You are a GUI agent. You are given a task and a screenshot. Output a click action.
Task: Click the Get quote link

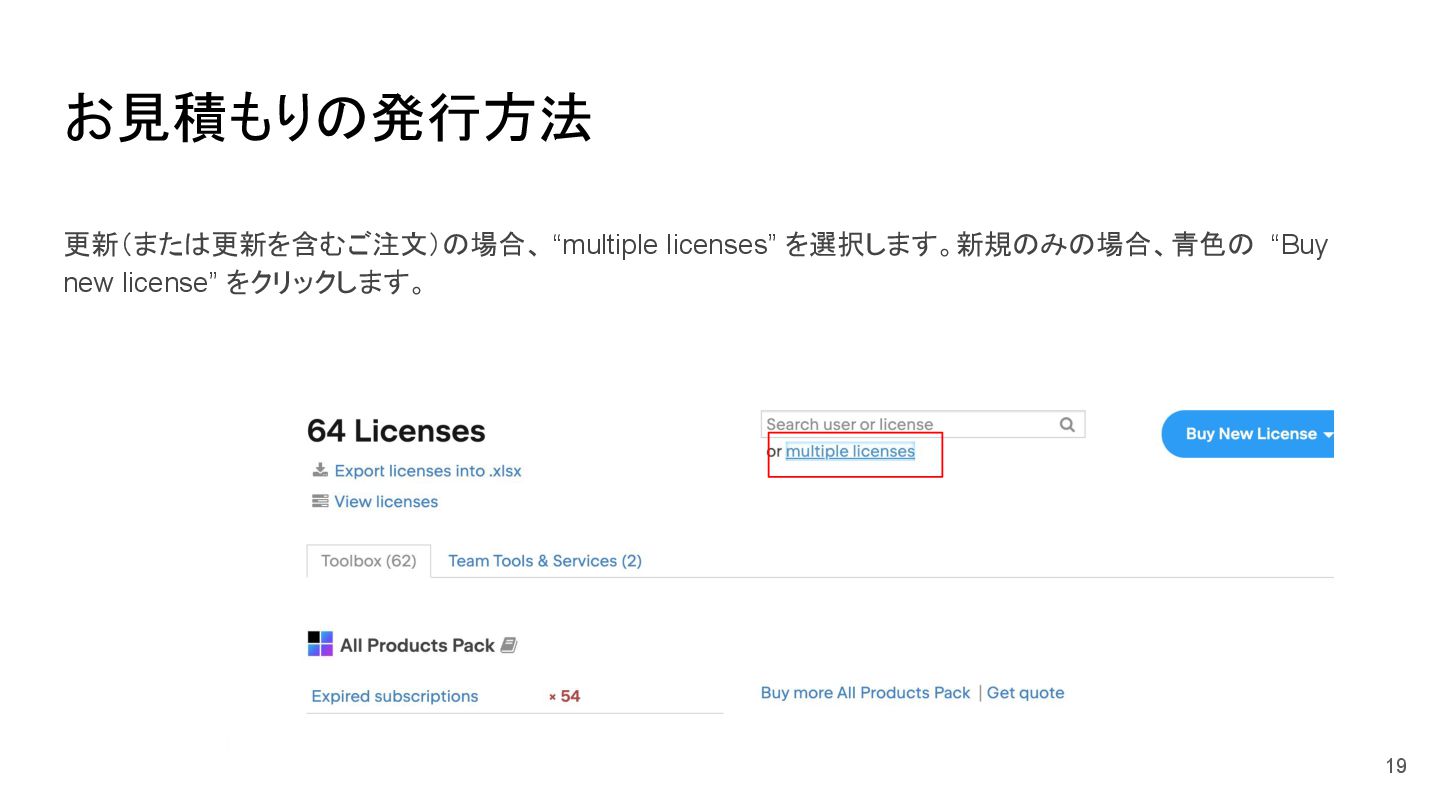(x=1025, y=693)
